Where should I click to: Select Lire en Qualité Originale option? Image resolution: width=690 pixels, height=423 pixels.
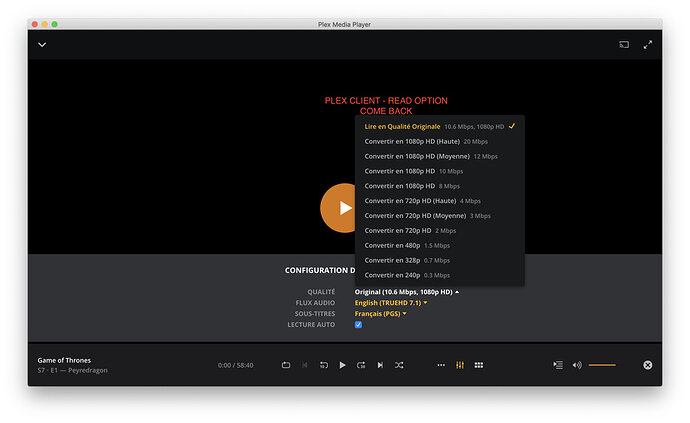[440, 126]
